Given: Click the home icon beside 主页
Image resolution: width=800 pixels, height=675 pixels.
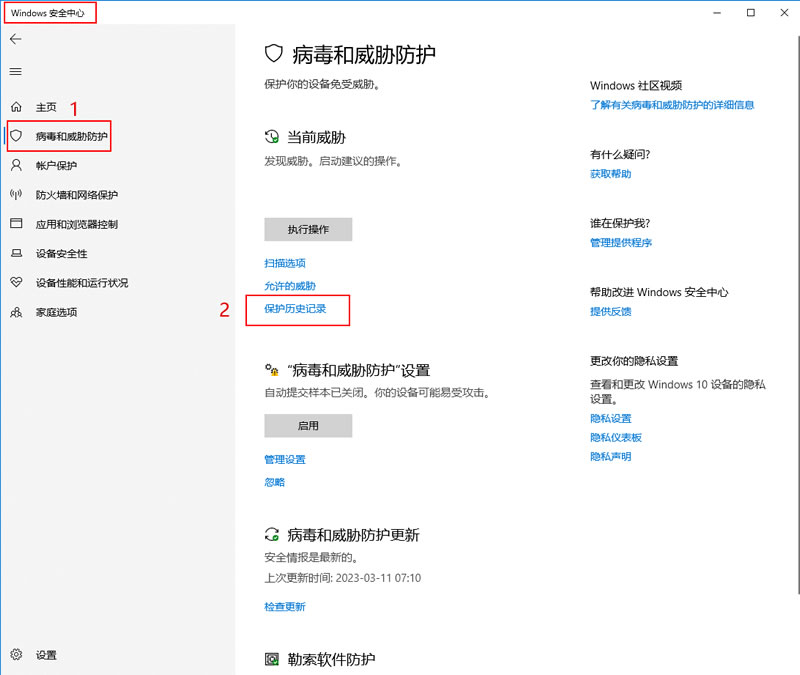Looking at the screenshot, I should coord(16,107).
